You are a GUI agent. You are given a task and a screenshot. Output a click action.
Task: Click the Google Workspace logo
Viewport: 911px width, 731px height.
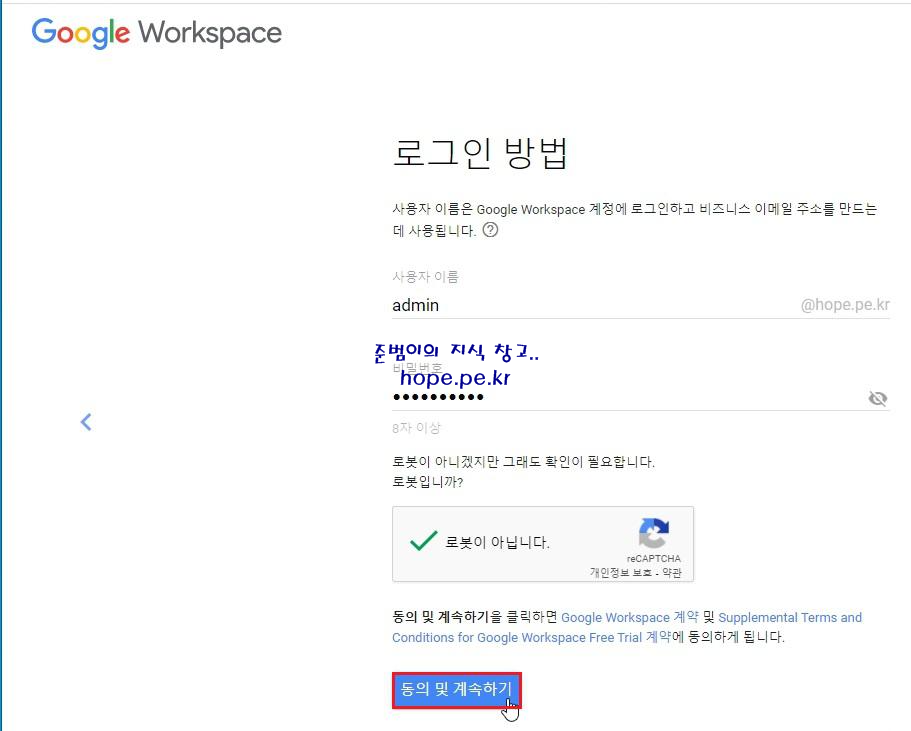coord(156,33)
